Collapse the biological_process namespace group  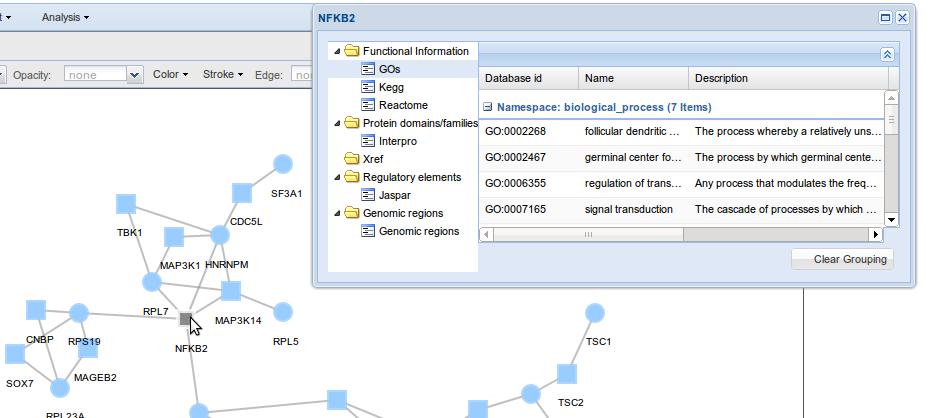tap(487, 106)
